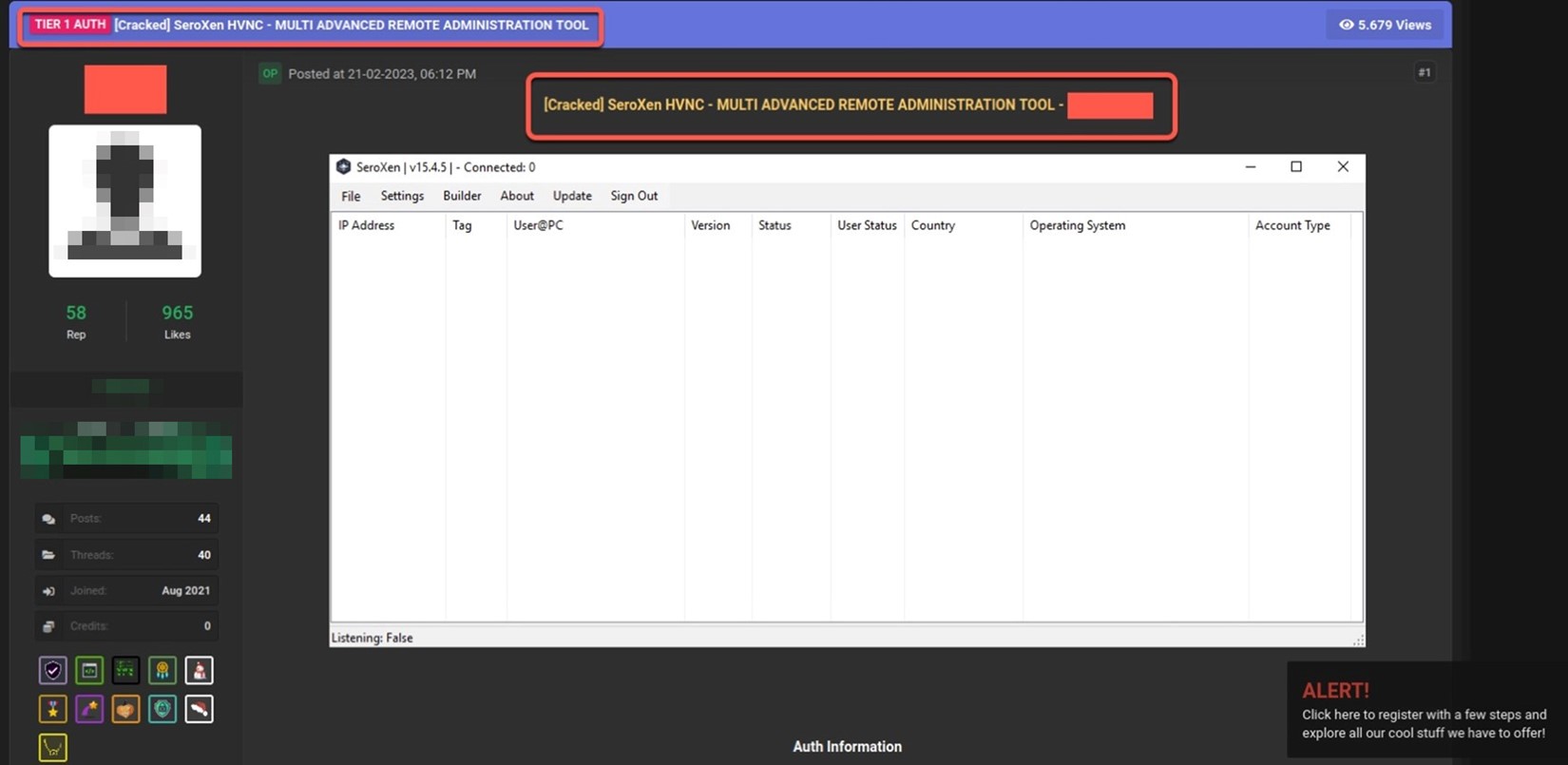Click the yellow necklace badge

53,747
